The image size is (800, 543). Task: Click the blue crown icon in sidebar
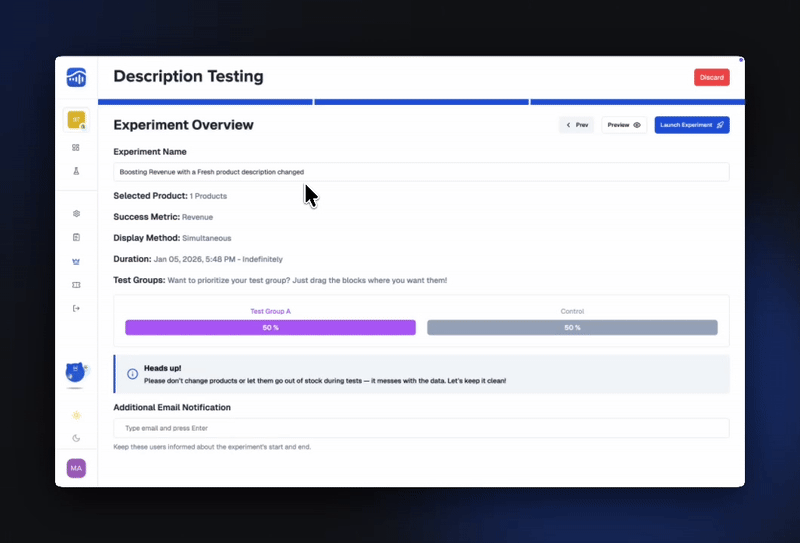click(76, 261)
